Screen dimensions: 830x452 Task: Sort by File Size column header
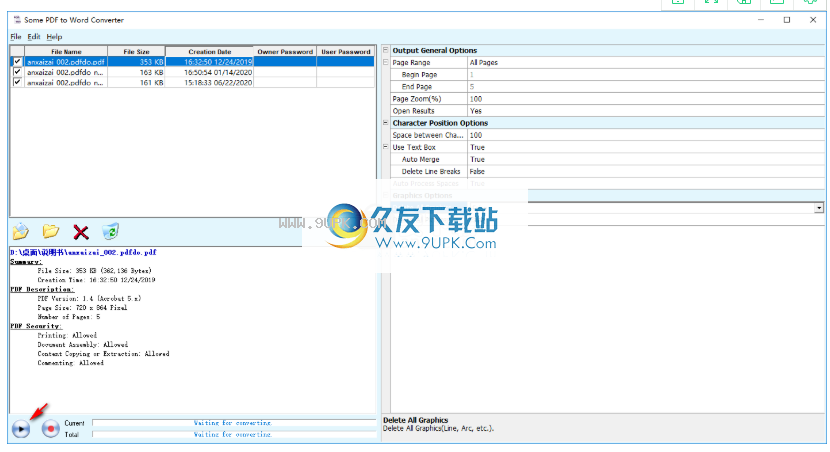(x=137, y=51)
